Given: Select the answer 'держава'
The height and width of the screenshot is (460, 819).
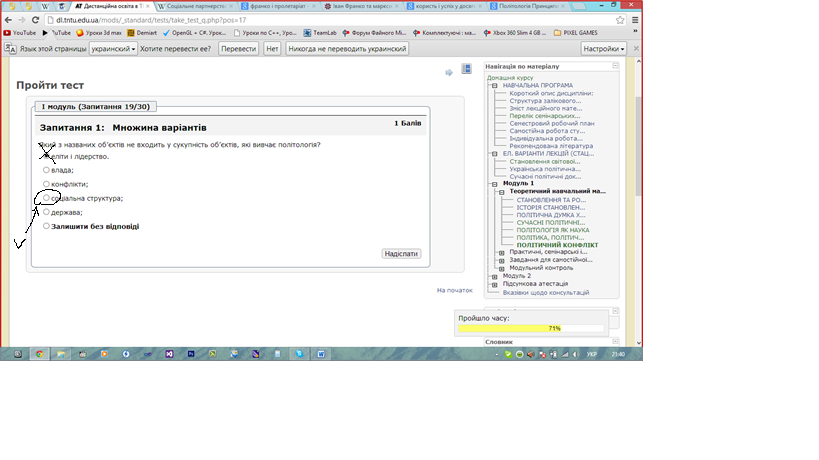Looking at the screenshot, I should coord(46,212).
